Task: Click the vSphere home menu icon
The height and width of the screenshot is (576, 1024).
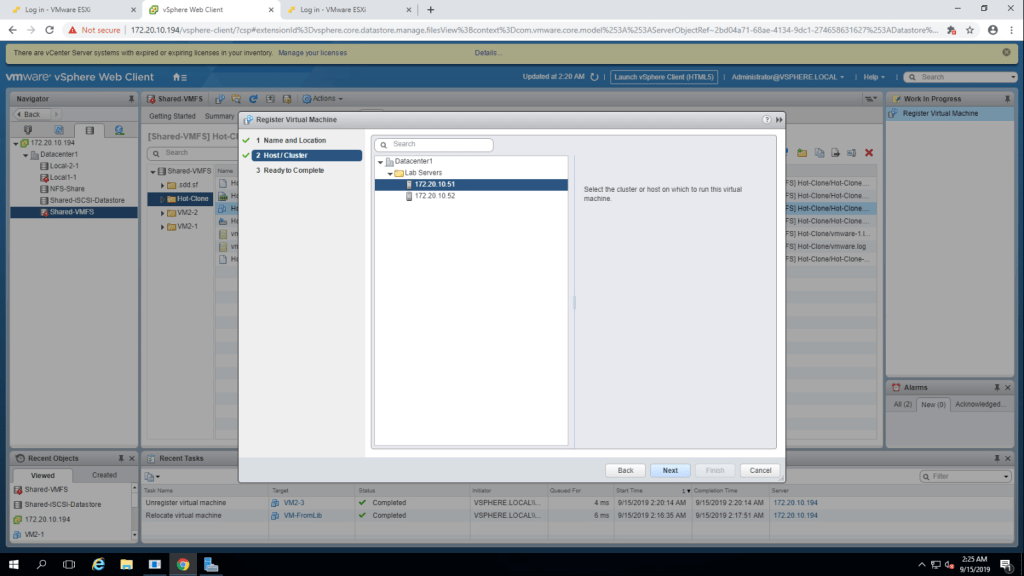Action: click(x=177, y=77)
